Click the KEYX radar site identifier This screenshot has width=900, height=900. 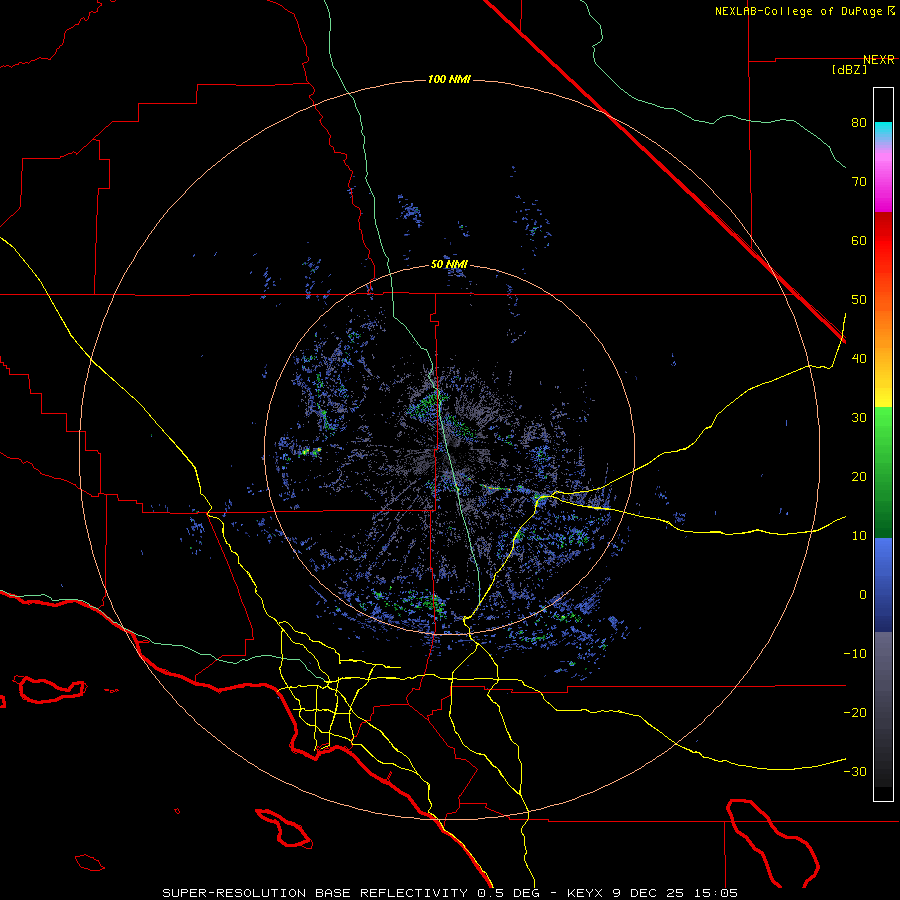[x=586, y=893]
